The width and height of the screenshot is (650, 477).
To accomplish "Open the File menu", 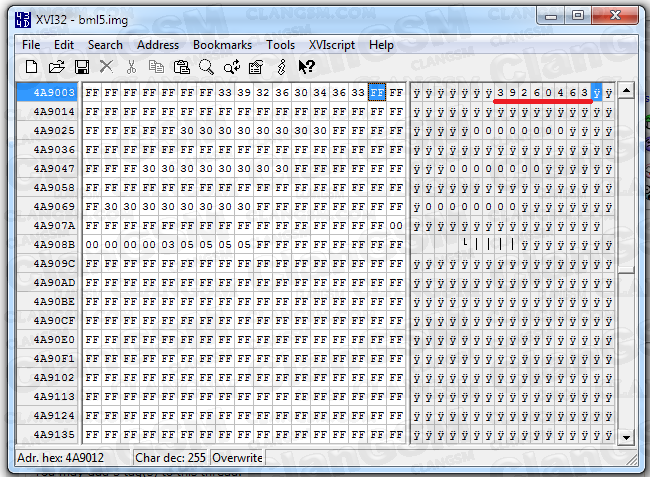I will click(x=31, y=45).
